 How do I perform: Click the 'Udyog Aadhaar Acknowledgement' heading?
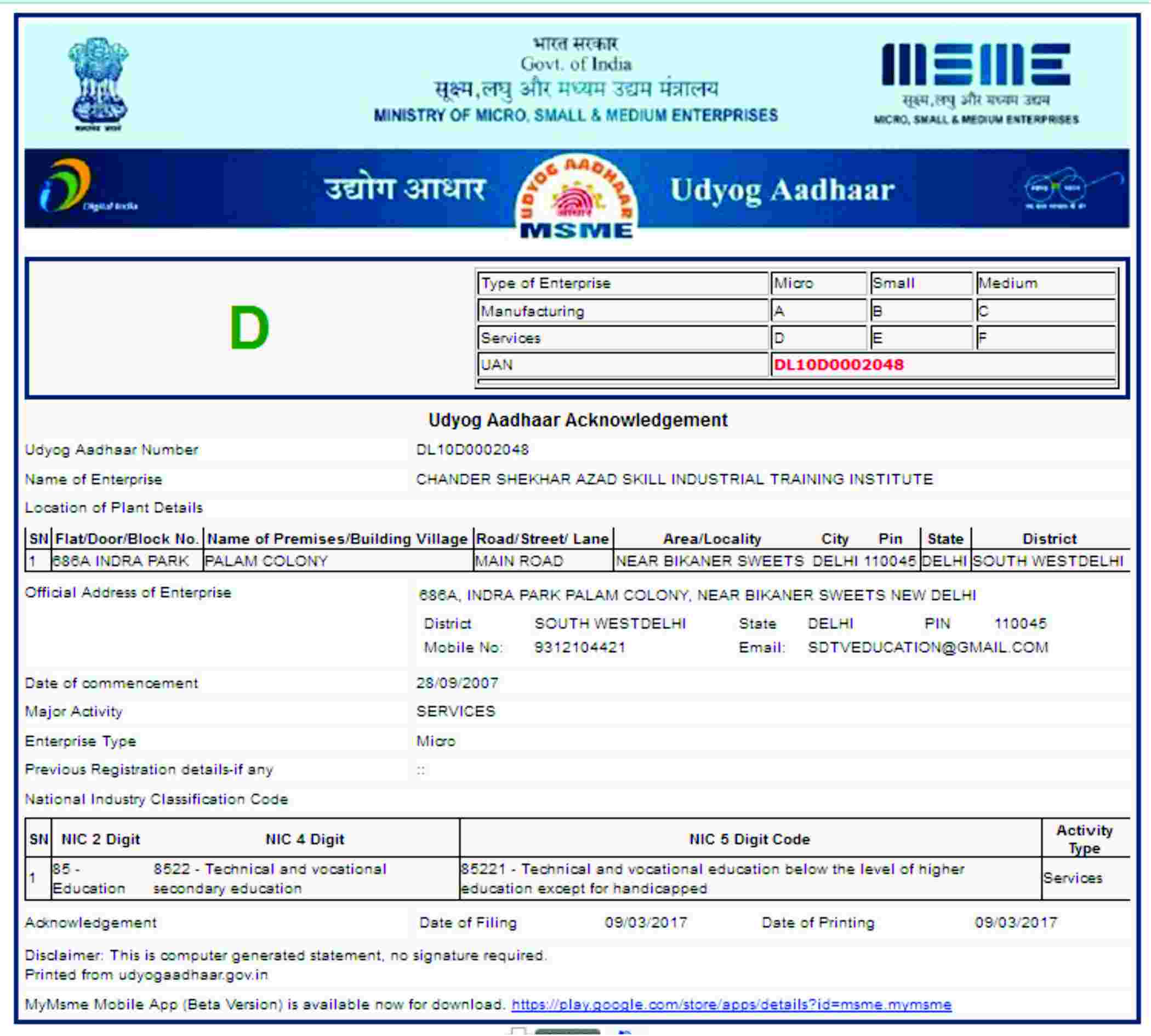[x=577, y=420]
